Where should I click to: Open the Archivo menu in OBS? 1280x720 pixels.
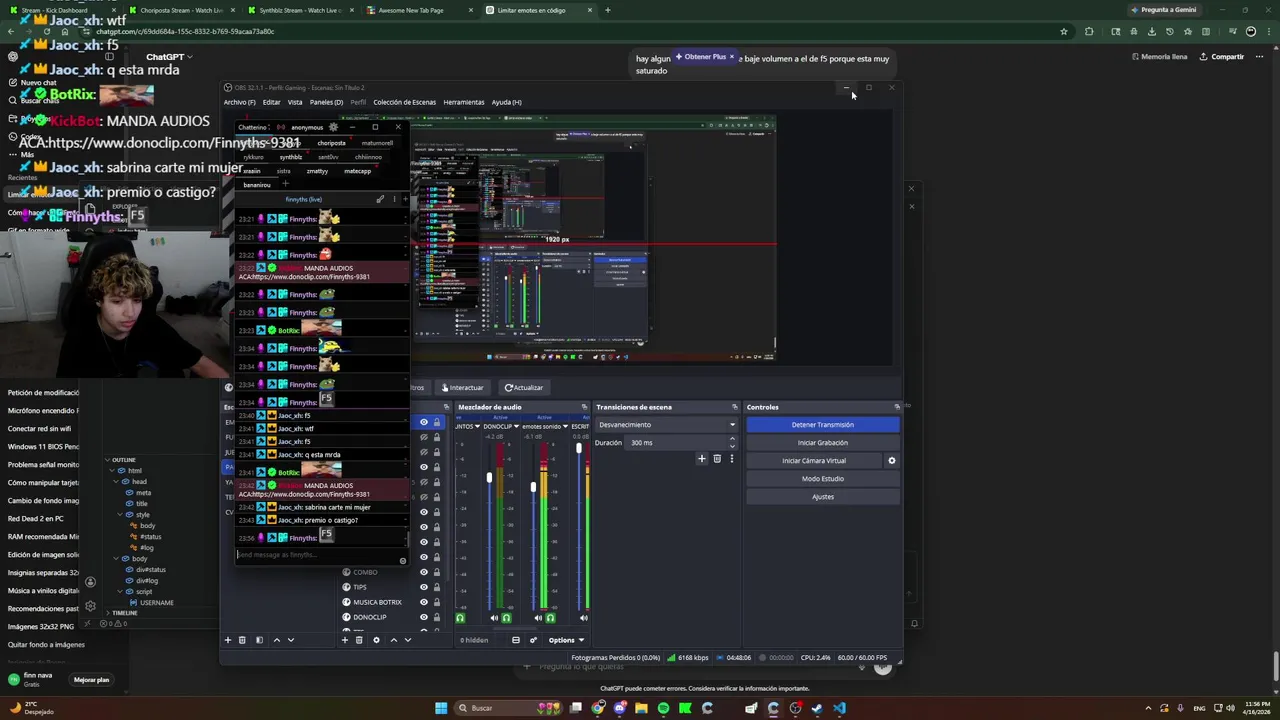pos(239,102)
